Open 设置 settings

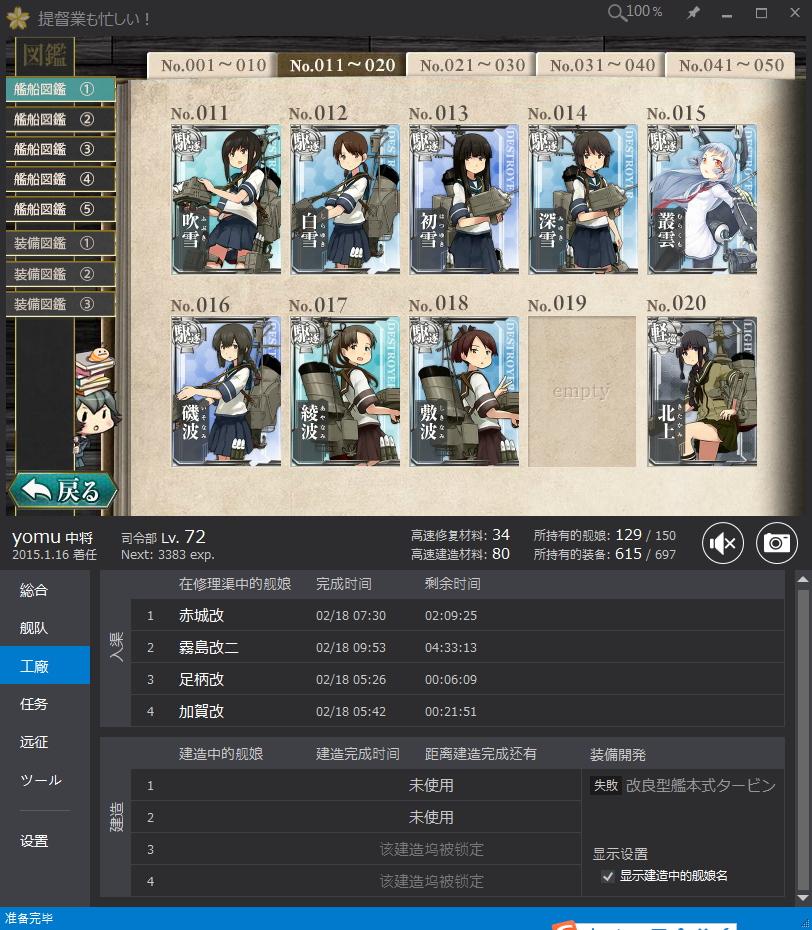pos(45,840)
